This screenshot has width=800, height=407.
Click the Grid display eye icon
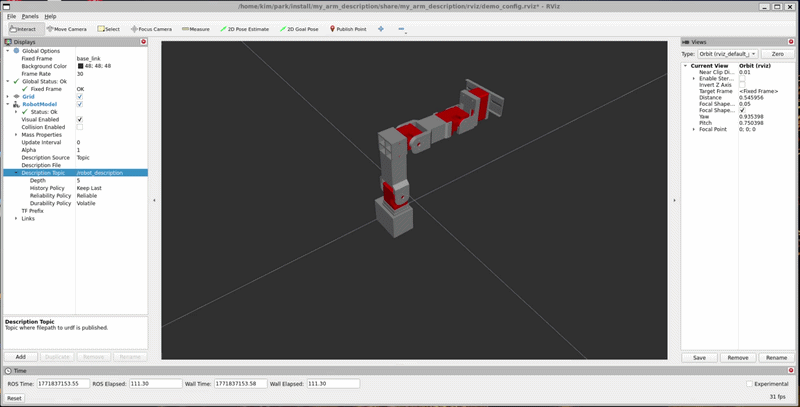coord(16,96)
